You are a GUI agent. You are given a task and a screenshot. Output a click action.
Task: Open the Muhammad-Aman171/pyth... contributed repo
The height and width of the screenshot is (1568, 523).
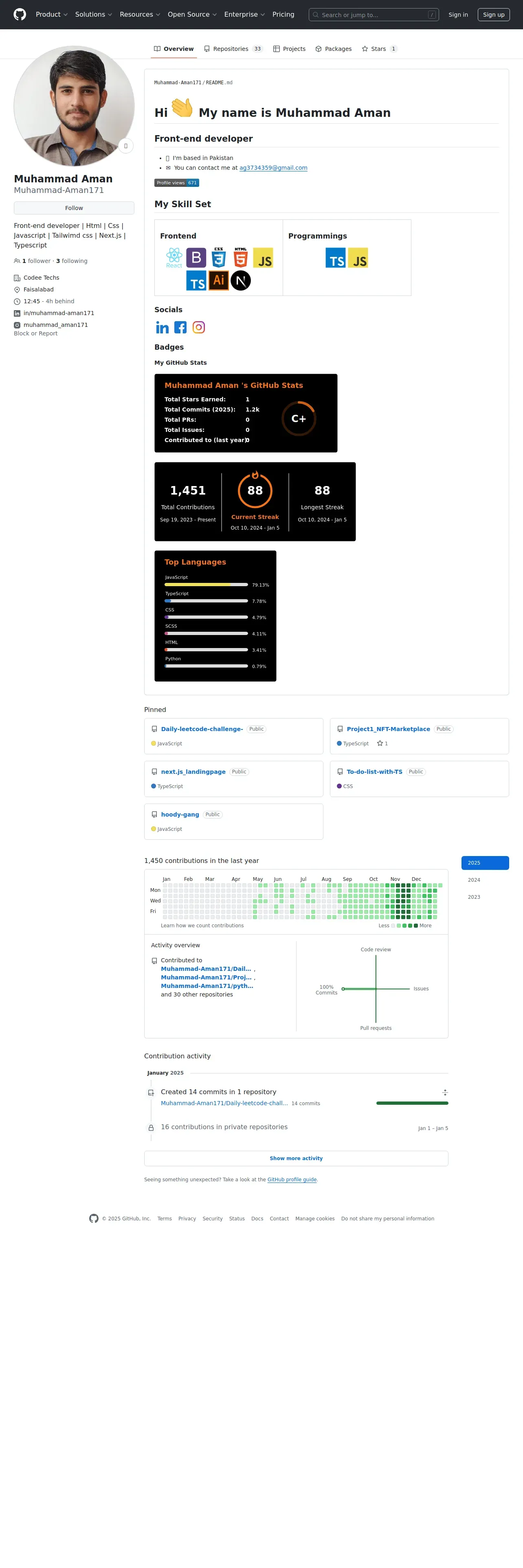coord(207,985)
